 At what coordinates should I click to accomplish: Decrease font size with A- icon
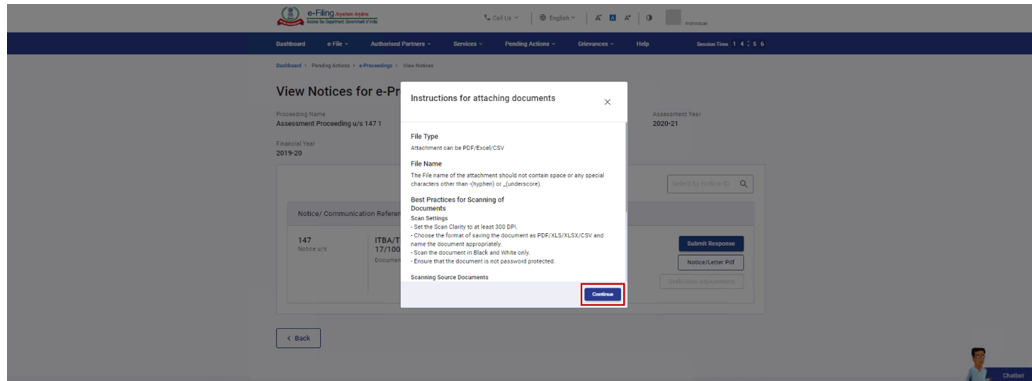point(598,18)
